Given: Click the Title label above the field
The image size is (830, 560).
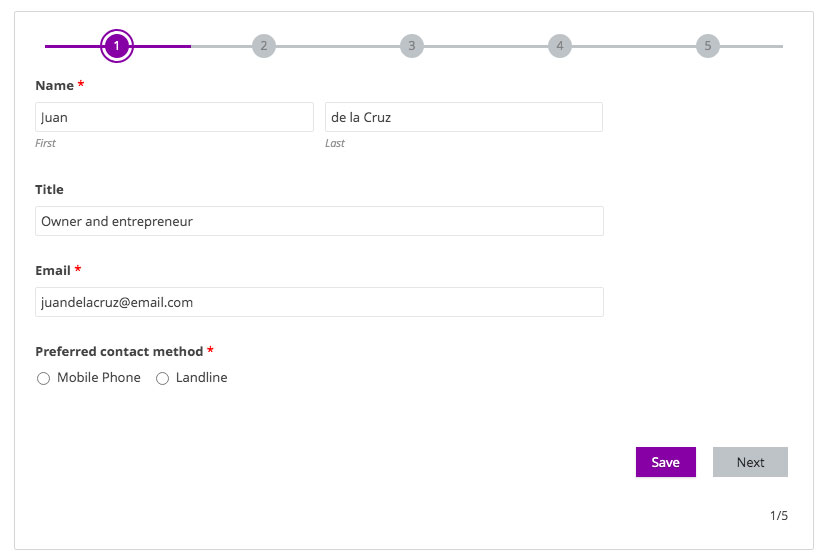Looking at the screenshot, I should pos(49,189).
